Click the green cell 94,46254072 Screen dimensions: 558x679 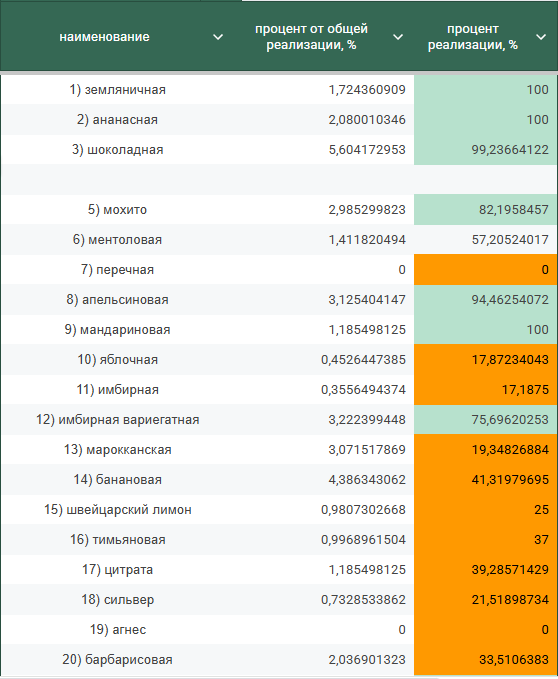pos(485,300)
